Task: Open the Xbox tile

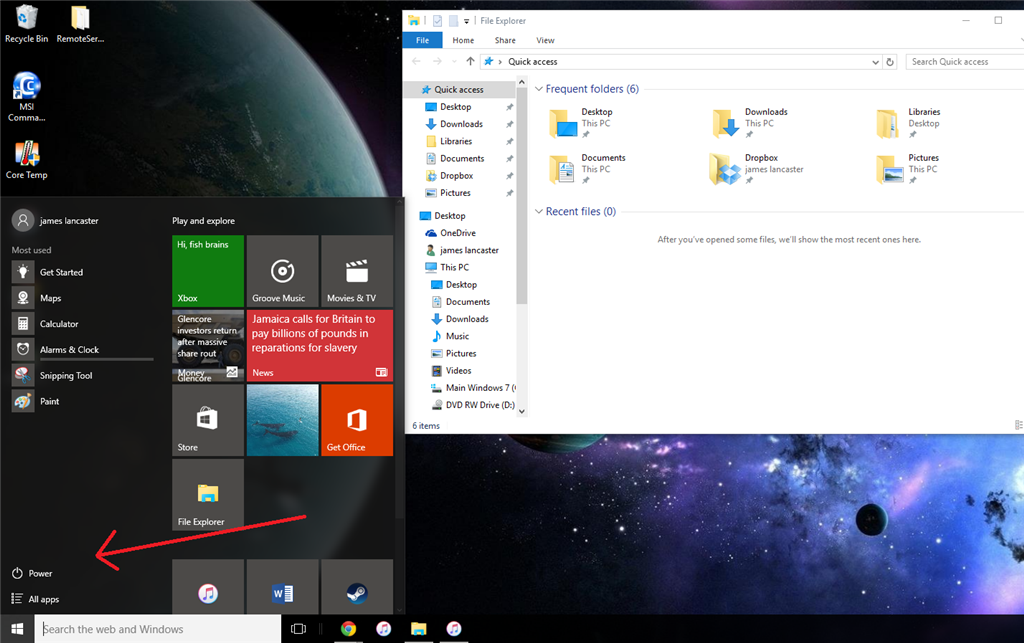Action: (x=208, y=271)
